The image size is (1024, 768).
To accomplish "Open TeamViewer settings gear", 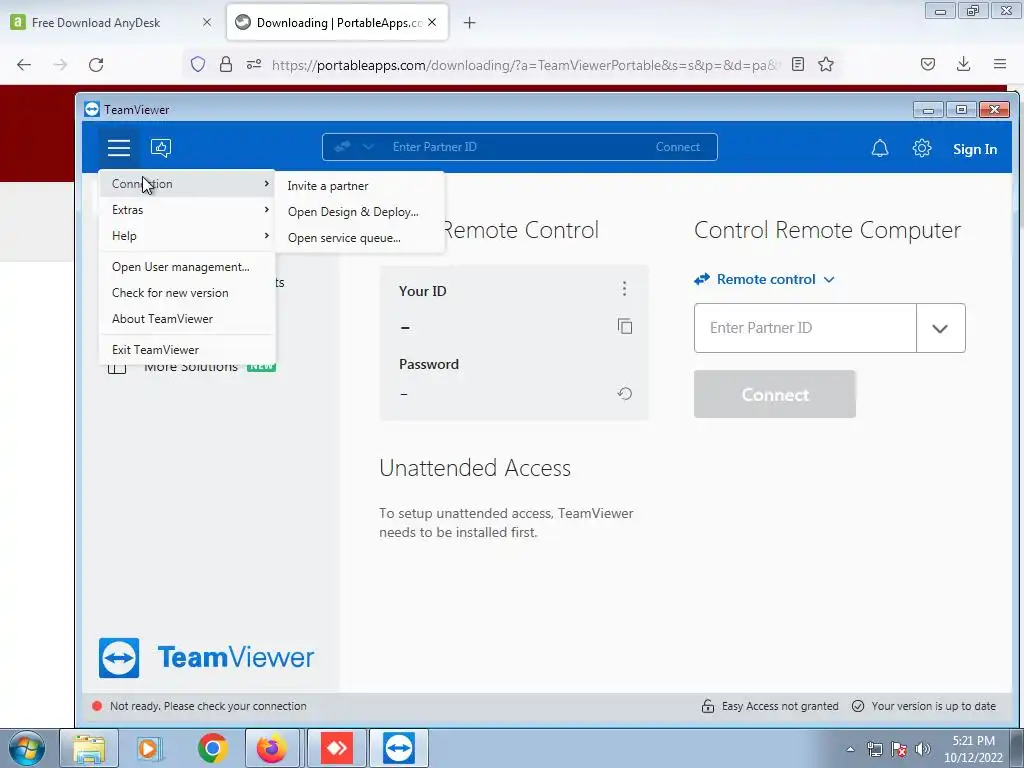I will click(x=921, y=148).
